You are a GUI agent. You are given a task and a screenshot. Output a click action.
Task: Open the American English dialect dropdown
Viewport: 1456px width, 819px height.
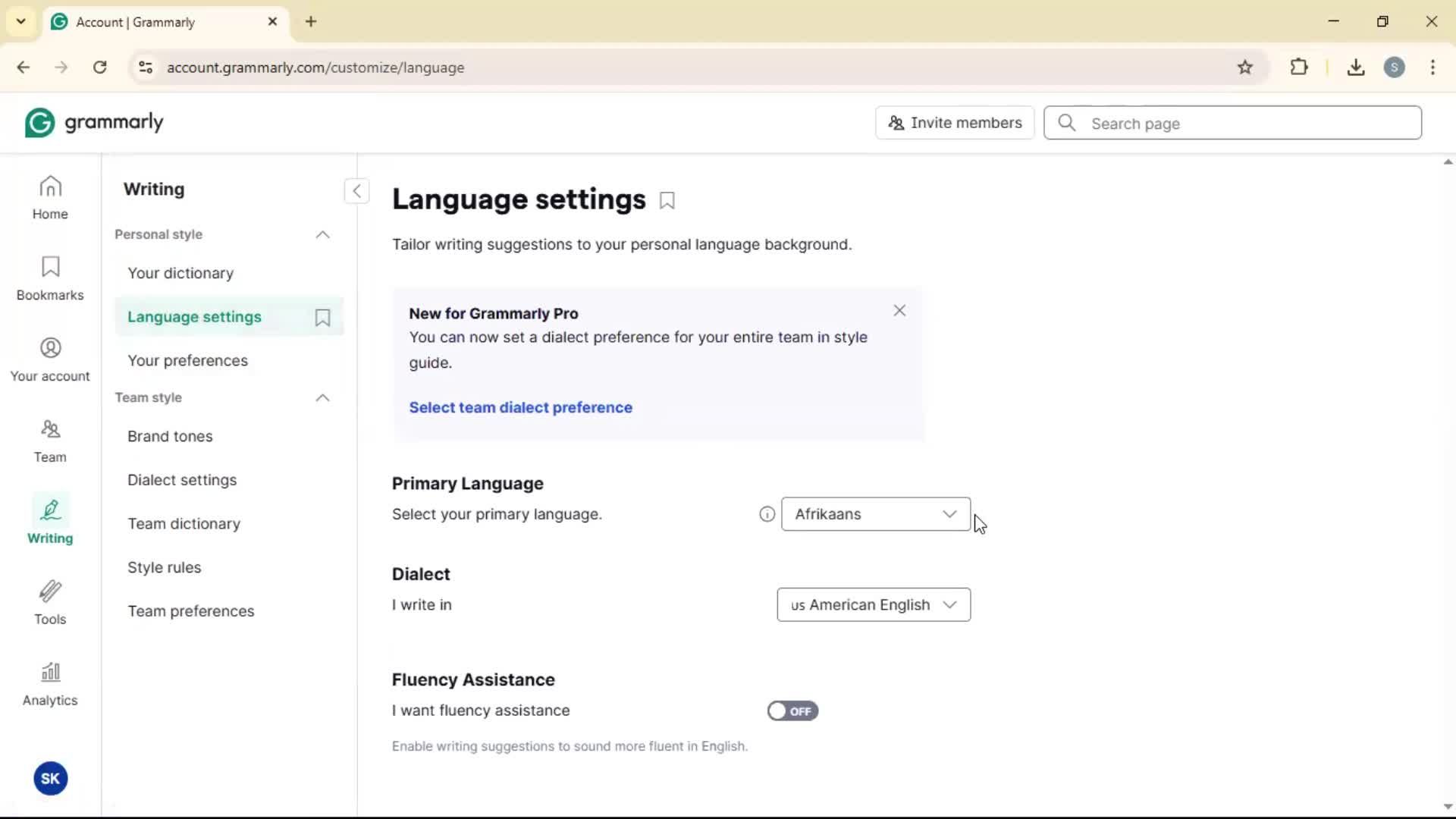(x=873, y=605)
